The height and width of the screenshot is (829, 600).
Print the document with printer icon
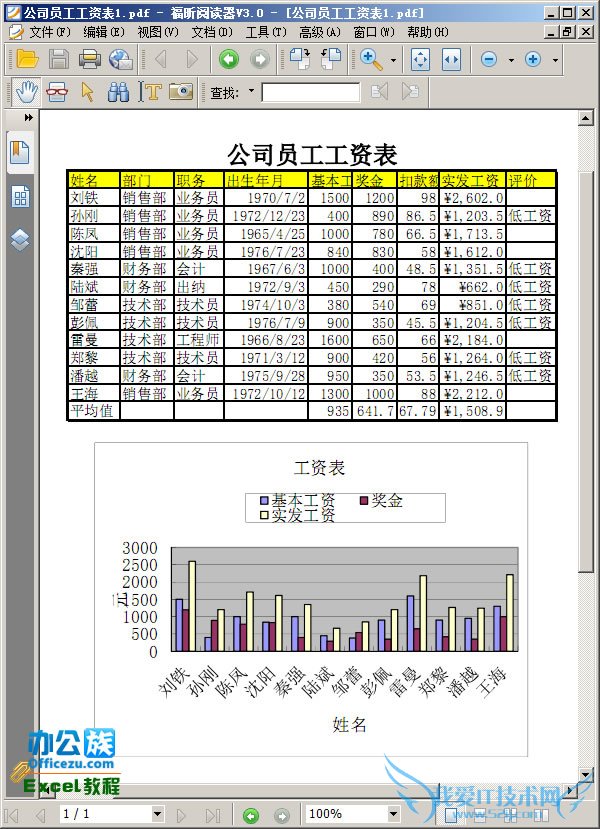point(89,59)
